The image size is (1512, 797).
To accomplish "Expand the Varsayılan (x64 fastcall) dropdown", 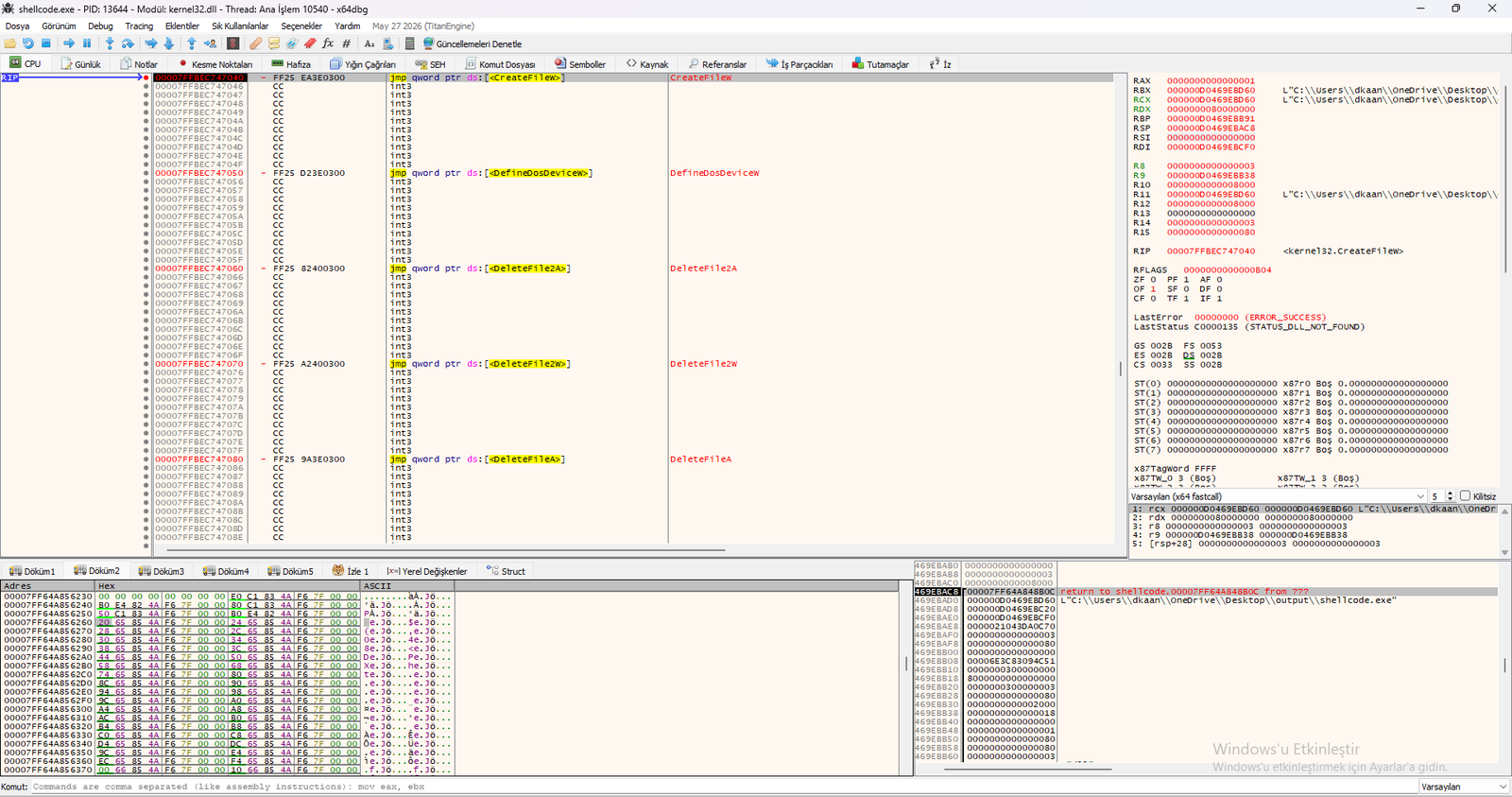I will click(x=1278, y=496).
